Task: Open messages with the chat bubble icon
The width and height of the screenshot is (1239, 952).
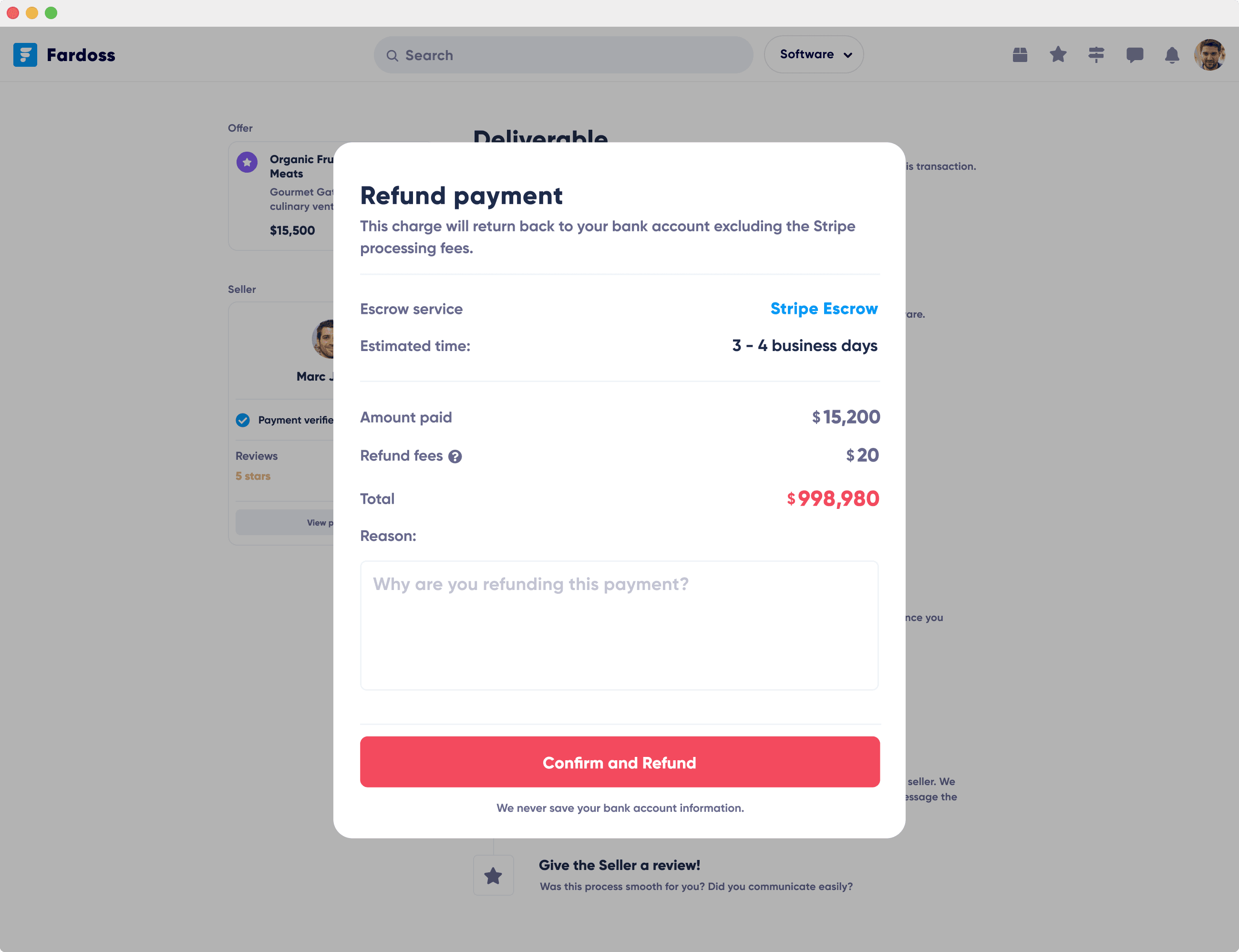Action: (1135, 54)
